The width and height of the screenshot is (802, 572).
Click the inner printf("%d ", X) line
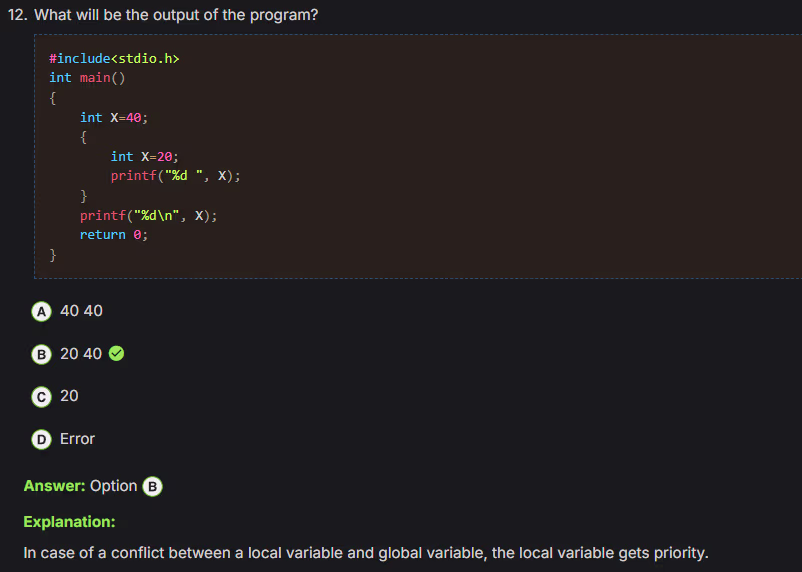click(x=175, y=176)
